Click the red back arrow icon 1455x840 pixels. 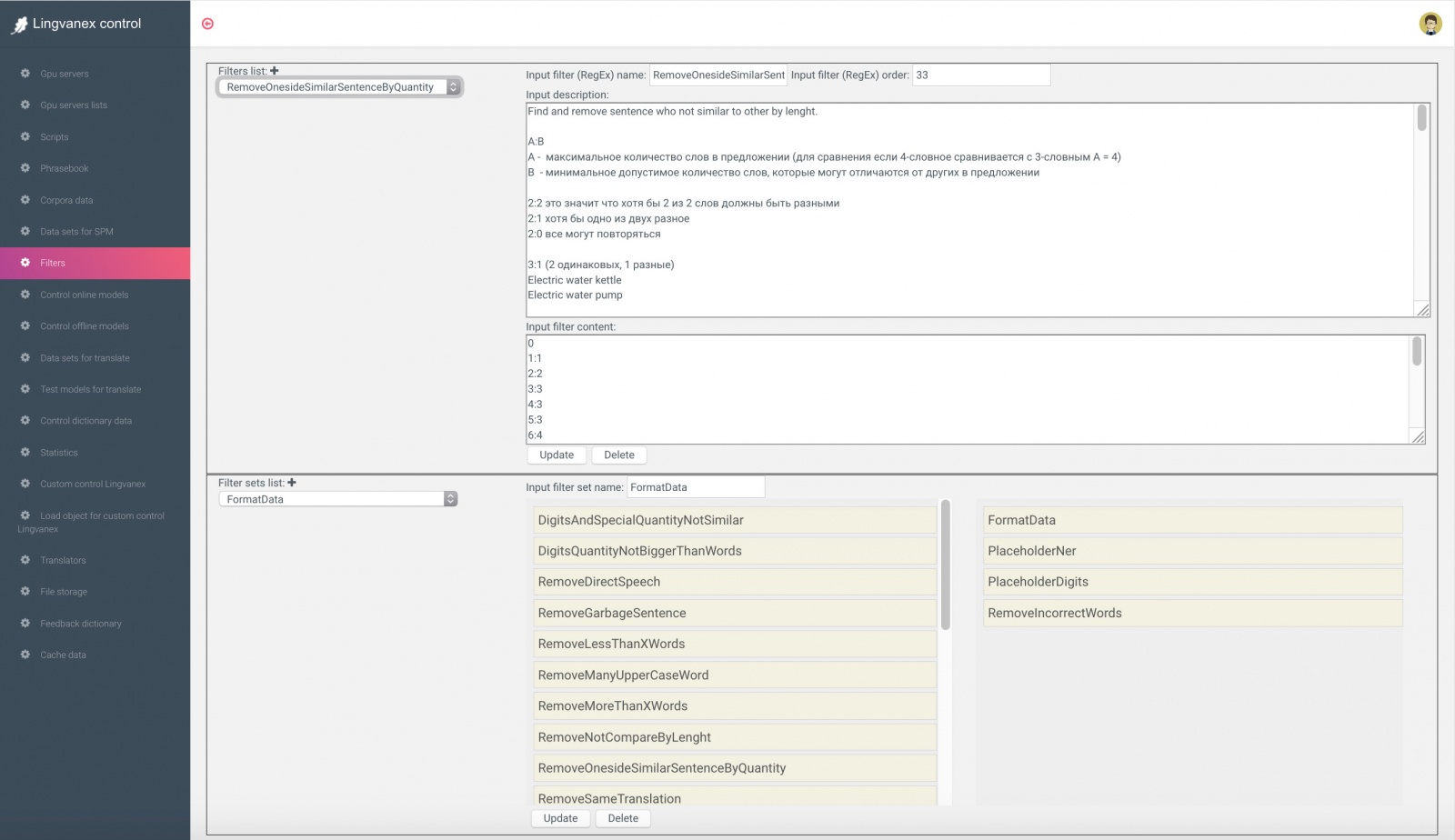click(x=207, y=24)
